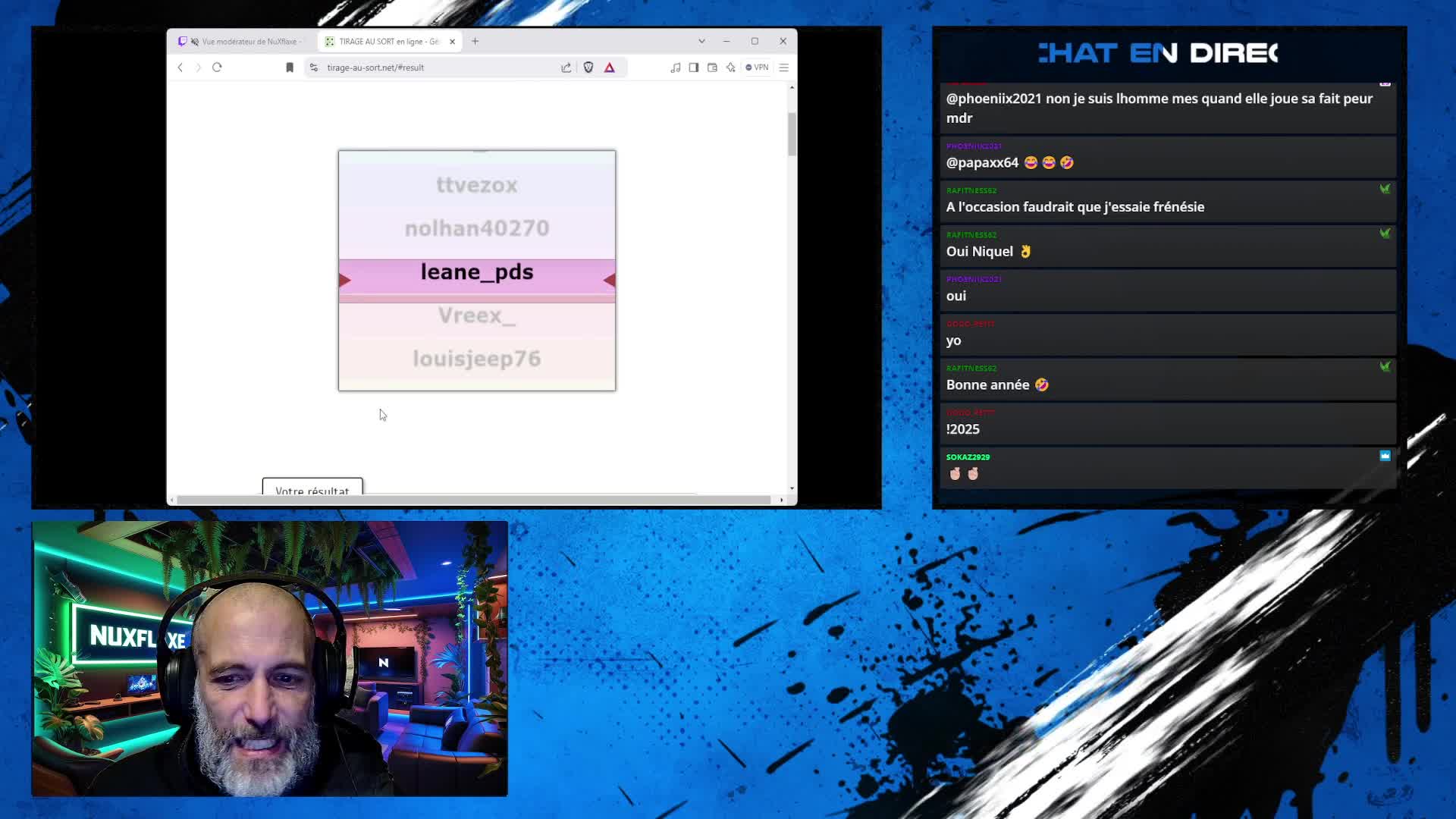Click username SOKAZ2929 in chat
This screenshot has width=1456, height=819.
968,457
